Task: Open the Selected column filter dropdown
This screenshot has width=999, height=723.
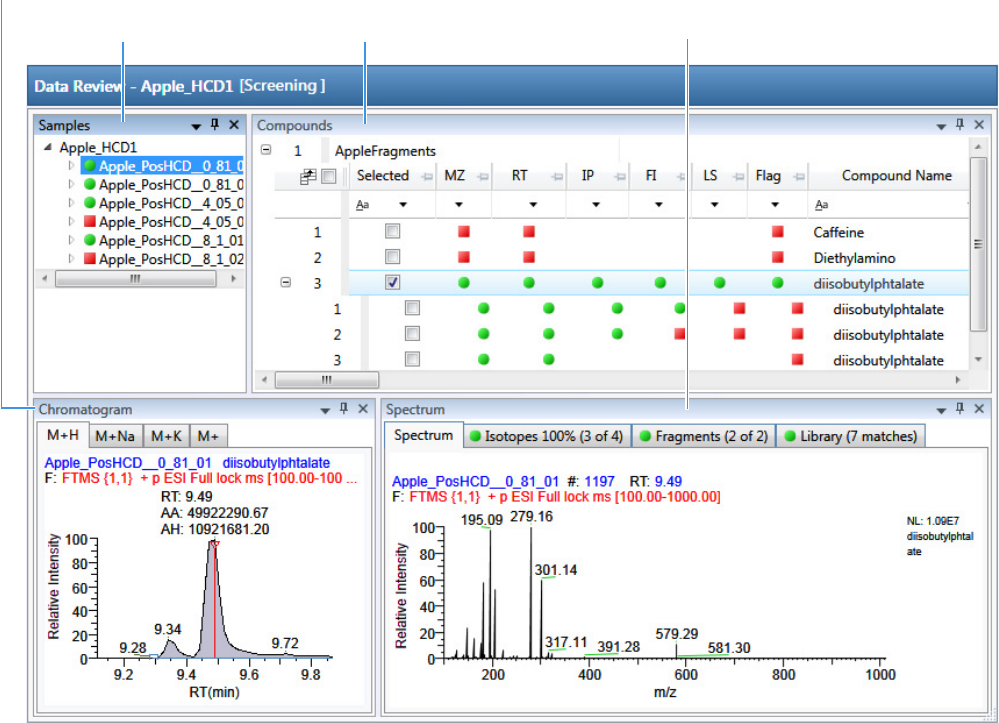Action: 403,205
